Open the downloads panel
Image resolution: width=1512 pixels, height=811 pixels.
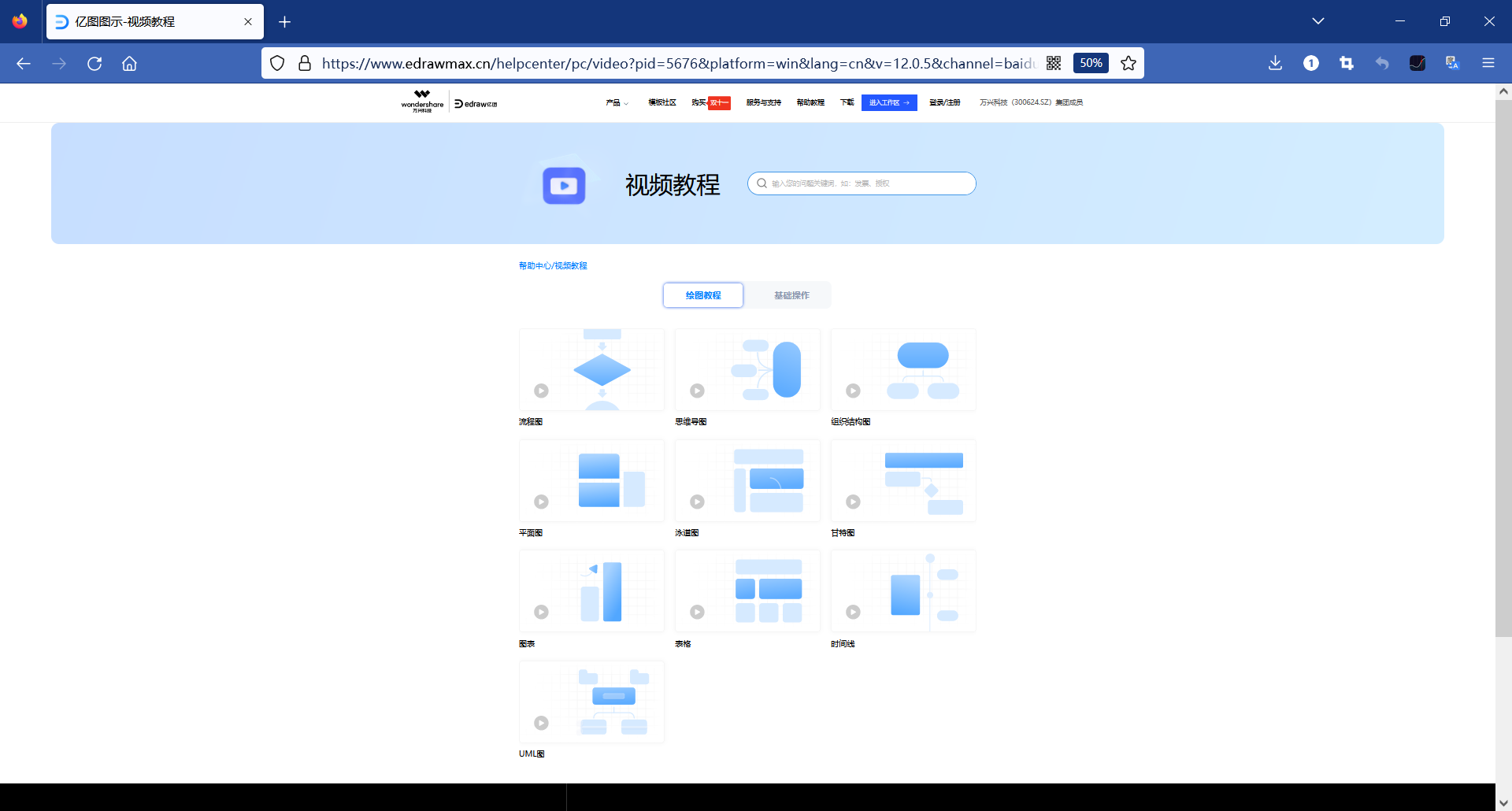pyautogui.click(x=1275, y=63)
